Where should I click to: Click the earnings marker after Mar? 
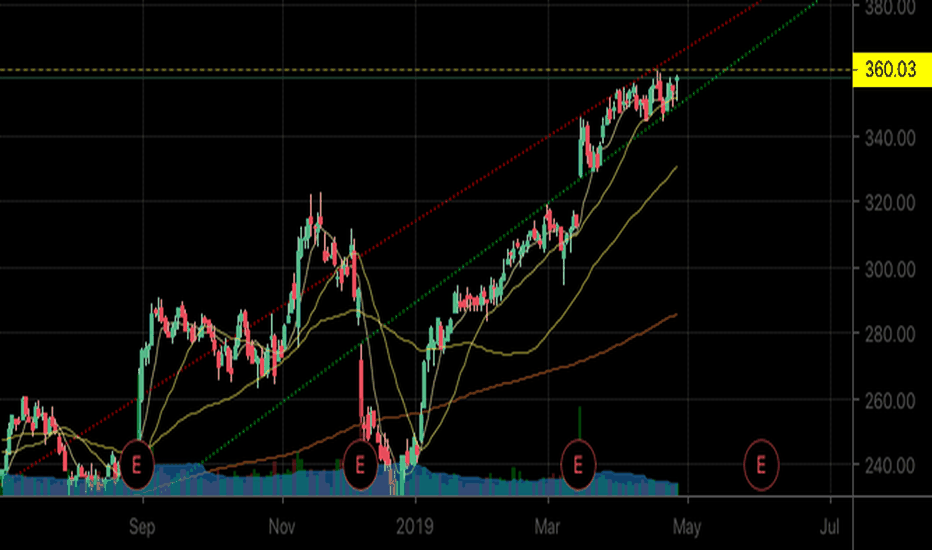tap(578, 464)
